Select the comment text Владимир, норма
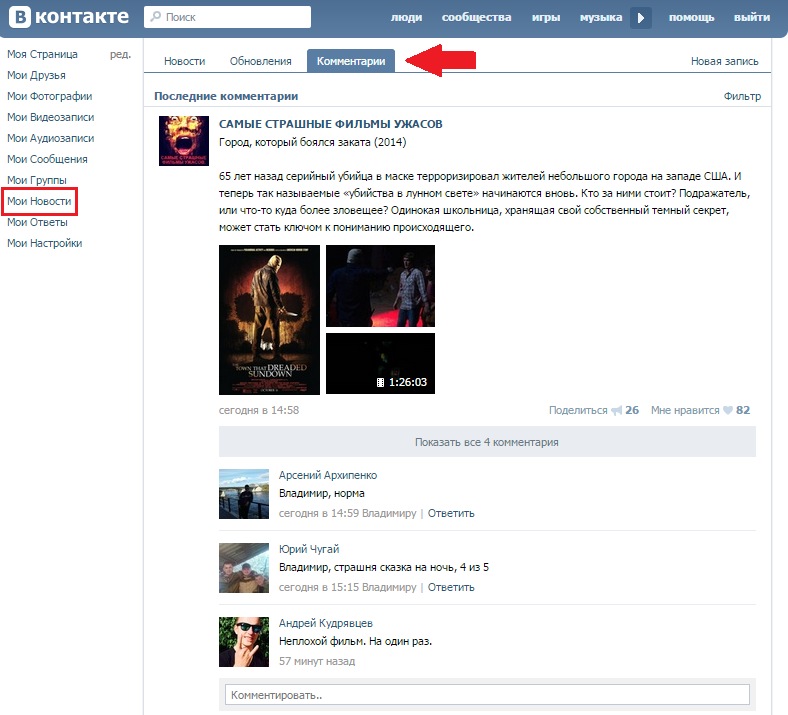 (322, 493)
